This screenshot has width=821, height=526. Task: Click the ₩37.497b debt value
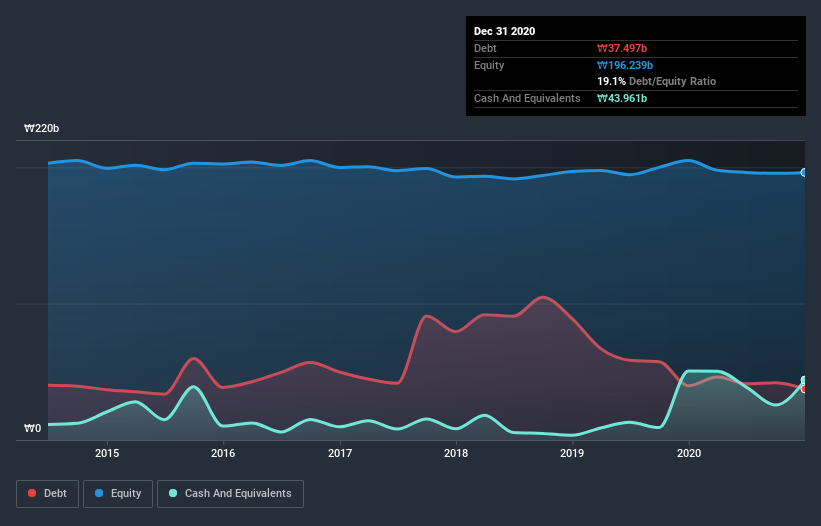tap(622, 48)
